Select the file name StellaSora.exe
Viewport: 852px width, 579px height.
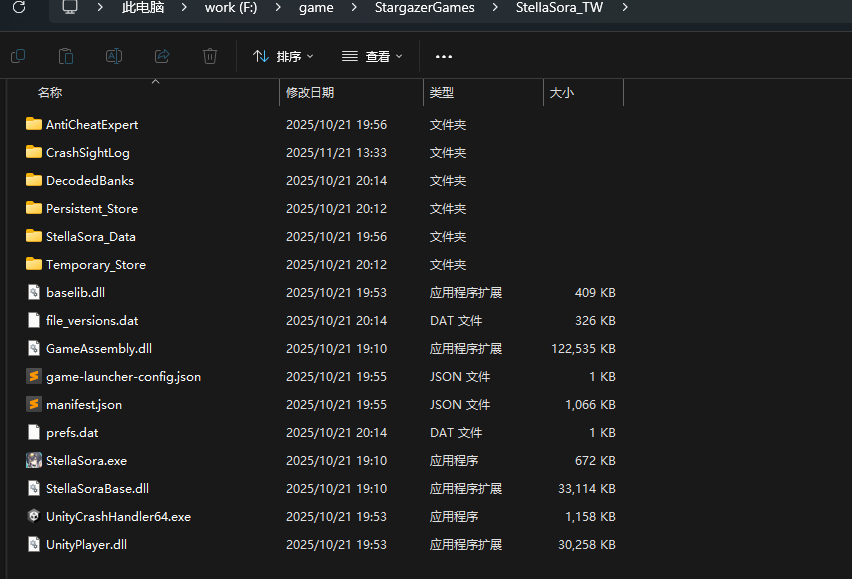coord(86,461)
